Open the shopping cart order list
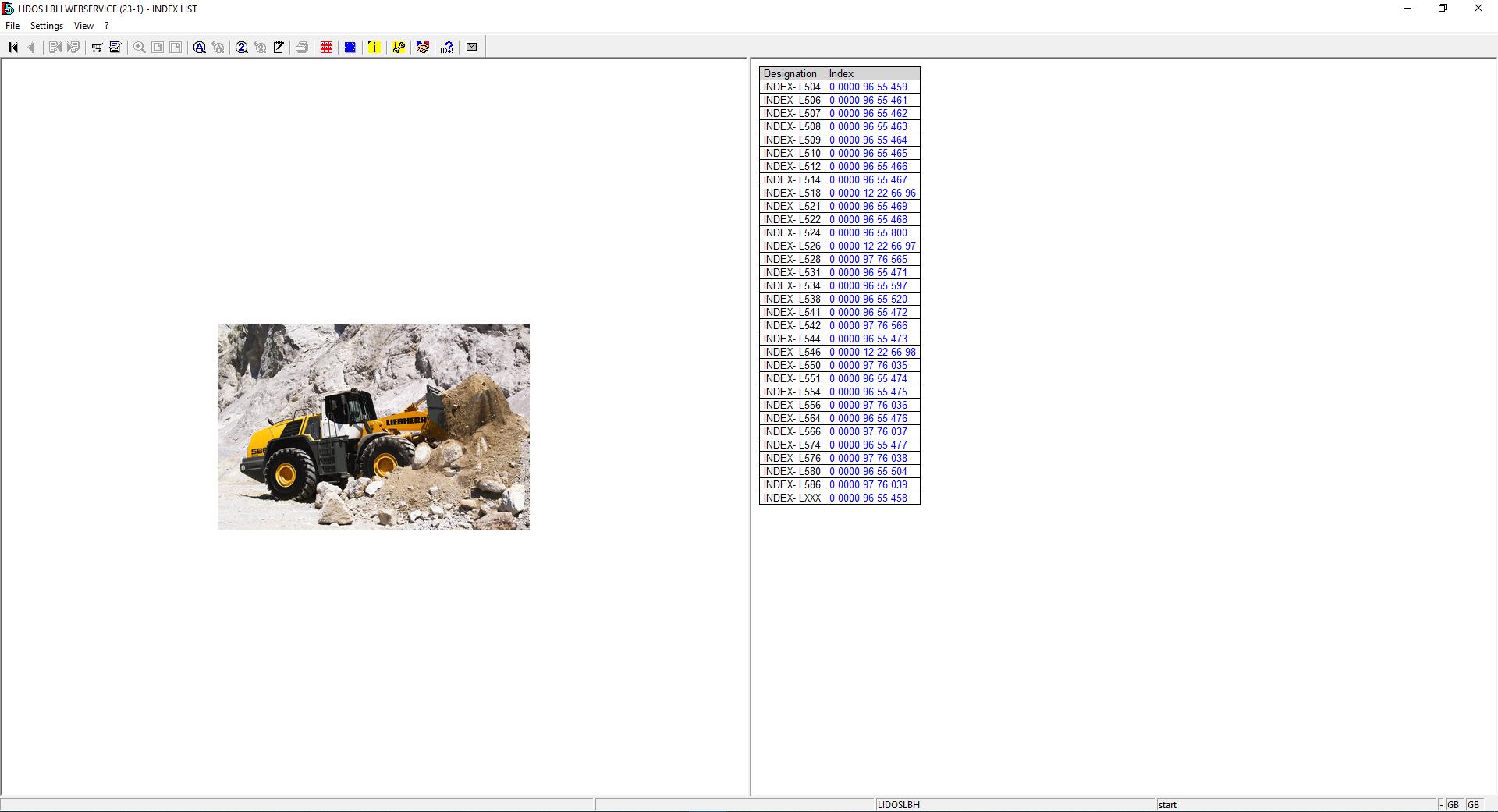Screen dimensions: 1498x812 point(97,47)
